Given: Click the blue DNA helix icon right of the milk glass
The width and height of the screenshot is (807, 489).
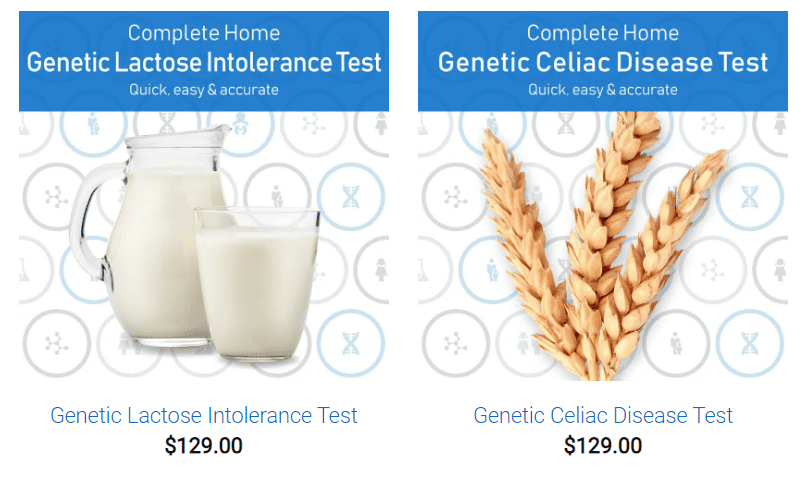Looking at the screenshot, I should pos(350,197).
